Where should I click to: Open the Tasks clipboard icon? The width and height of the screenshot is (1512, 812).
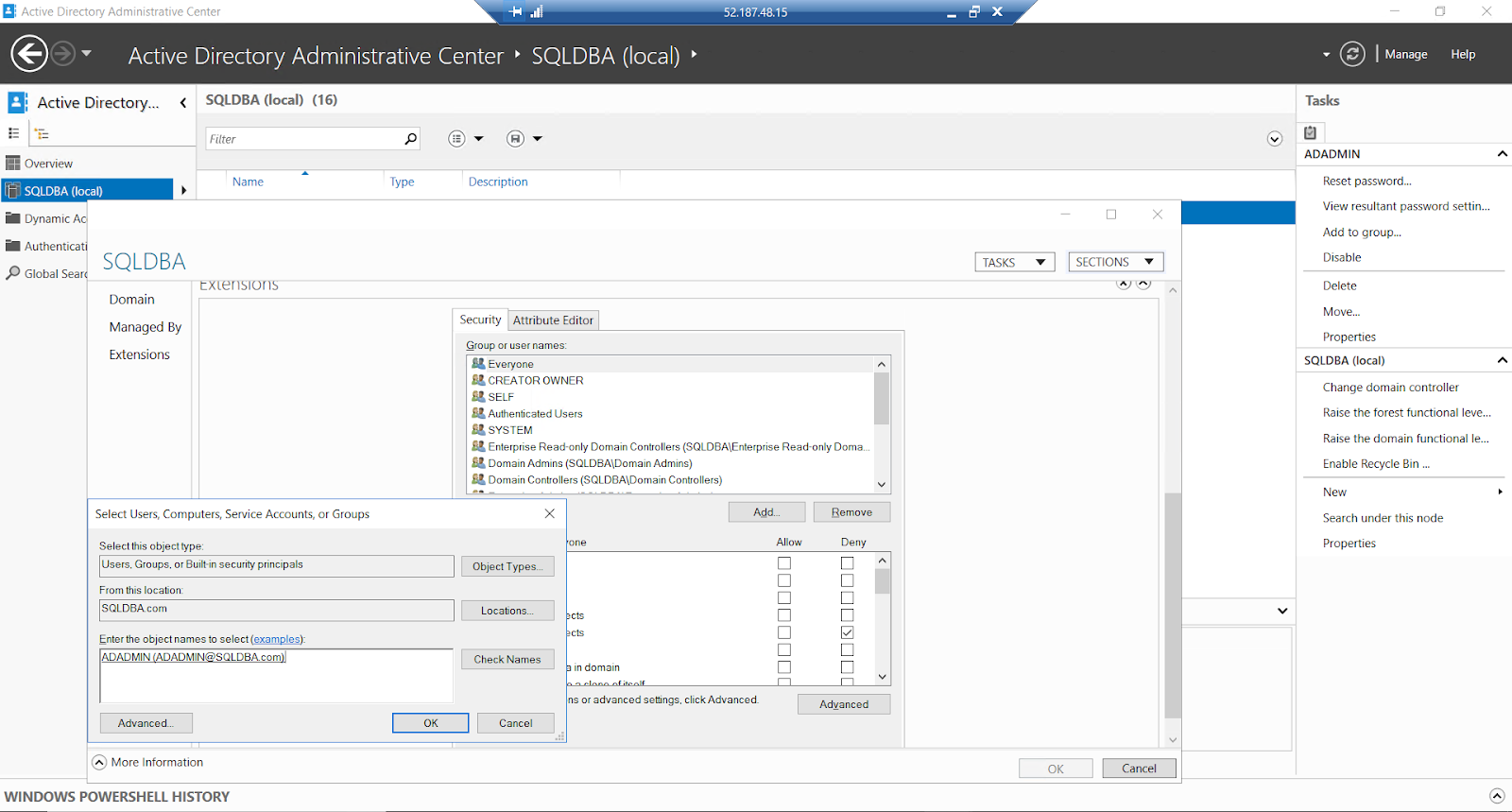pos(1311,132)
